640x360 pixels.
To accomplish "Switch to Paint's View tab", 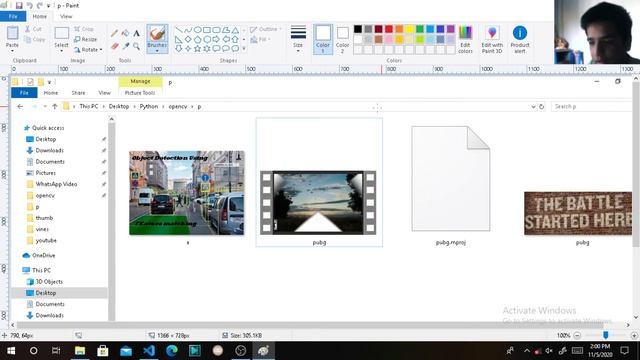I will 66,16.
